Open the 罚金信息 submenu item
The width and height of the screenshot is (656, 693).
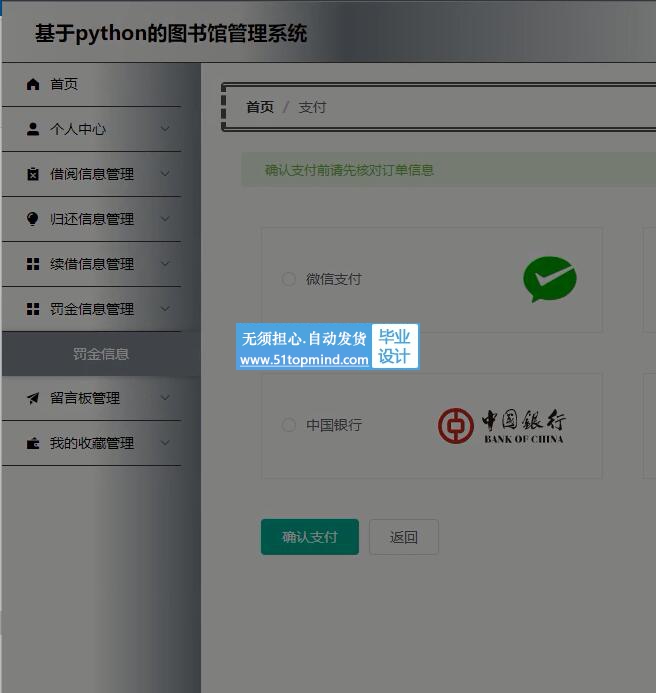click(x=101, y=354)
